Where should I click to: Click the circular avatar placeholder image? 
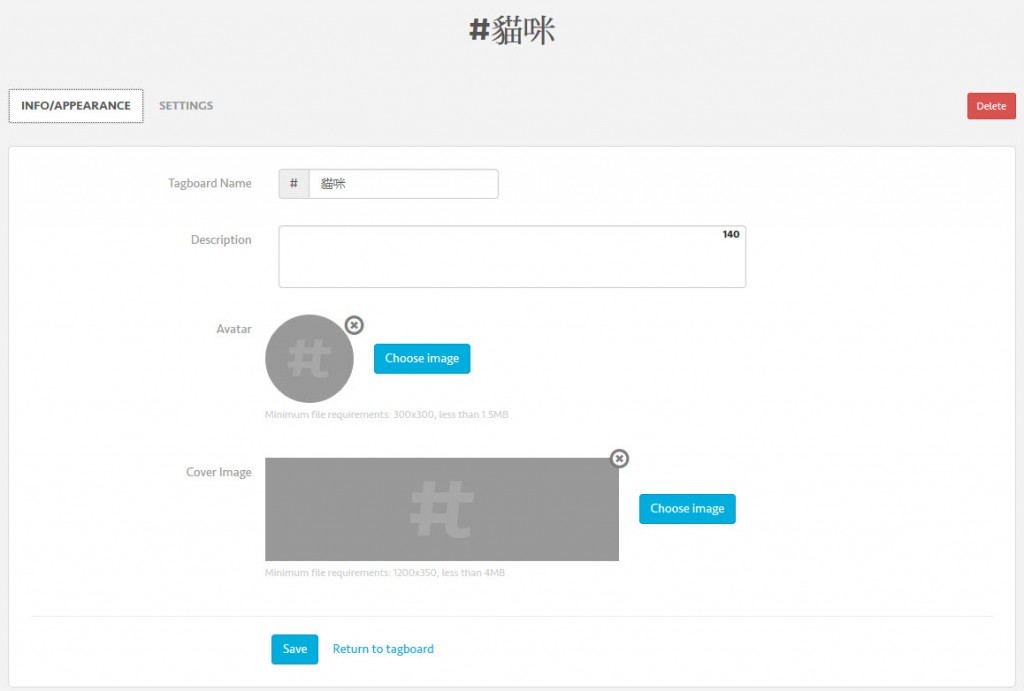click(x=309, y=359)
